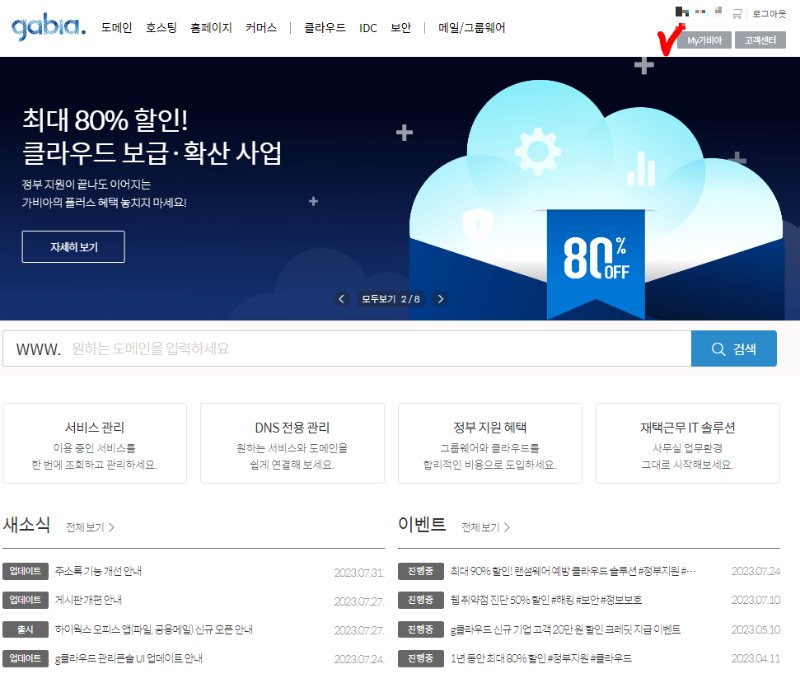Click the previous arrow on the banner carousel
The height and width of the screenshot is (678, 800).
tap(342, 298)
